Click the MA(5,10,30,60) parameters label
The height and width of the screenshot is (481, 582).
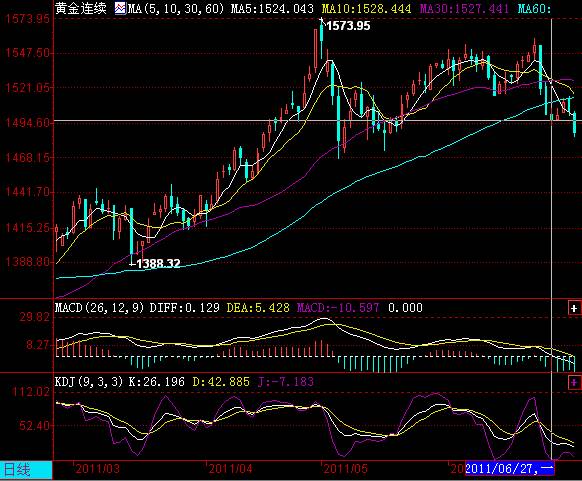[176, 8]
